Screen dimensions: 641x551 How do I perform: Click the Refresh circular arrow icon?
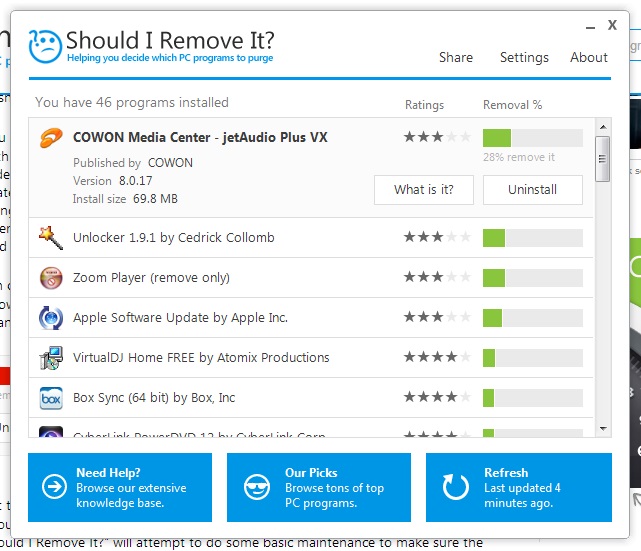(456, 487)
